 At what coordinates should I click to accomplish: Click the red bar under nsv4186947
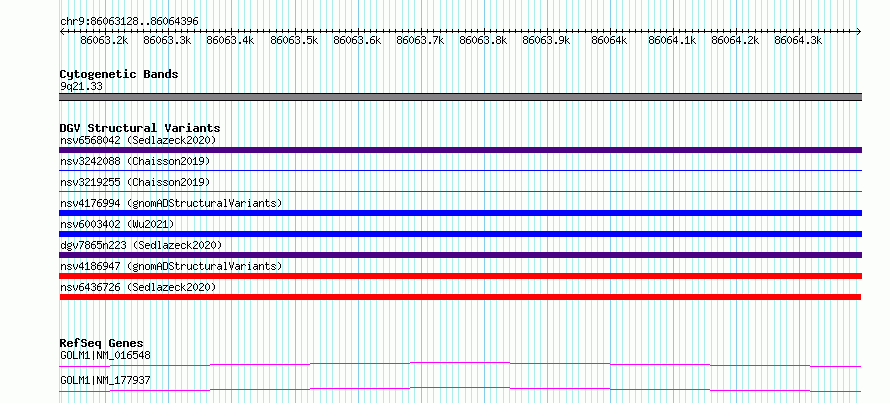click(460, 276)
